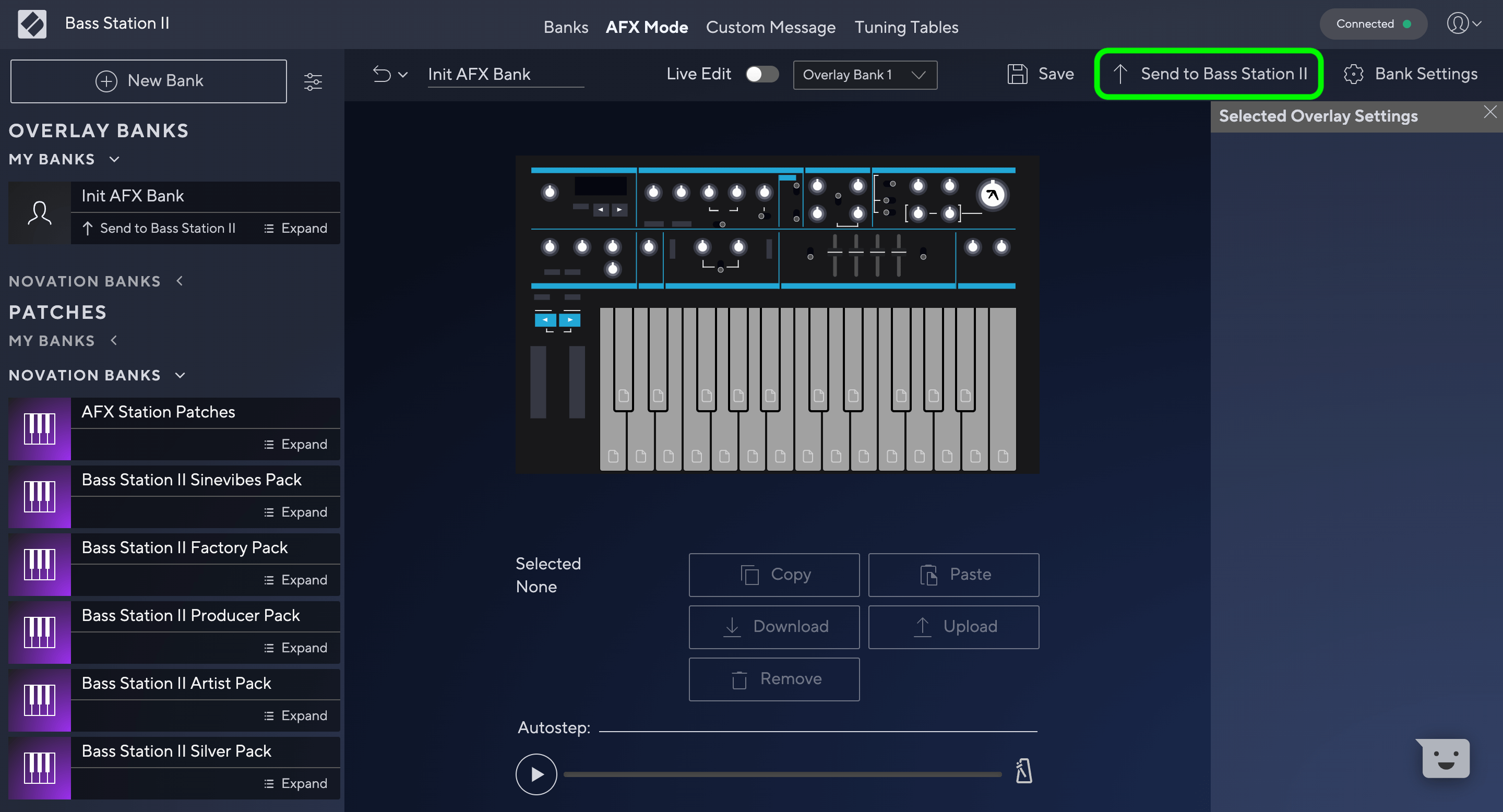The image size is (1503, 812).
Task: Expand Bass Station II Silver Pack
Action: pos(296,783)
